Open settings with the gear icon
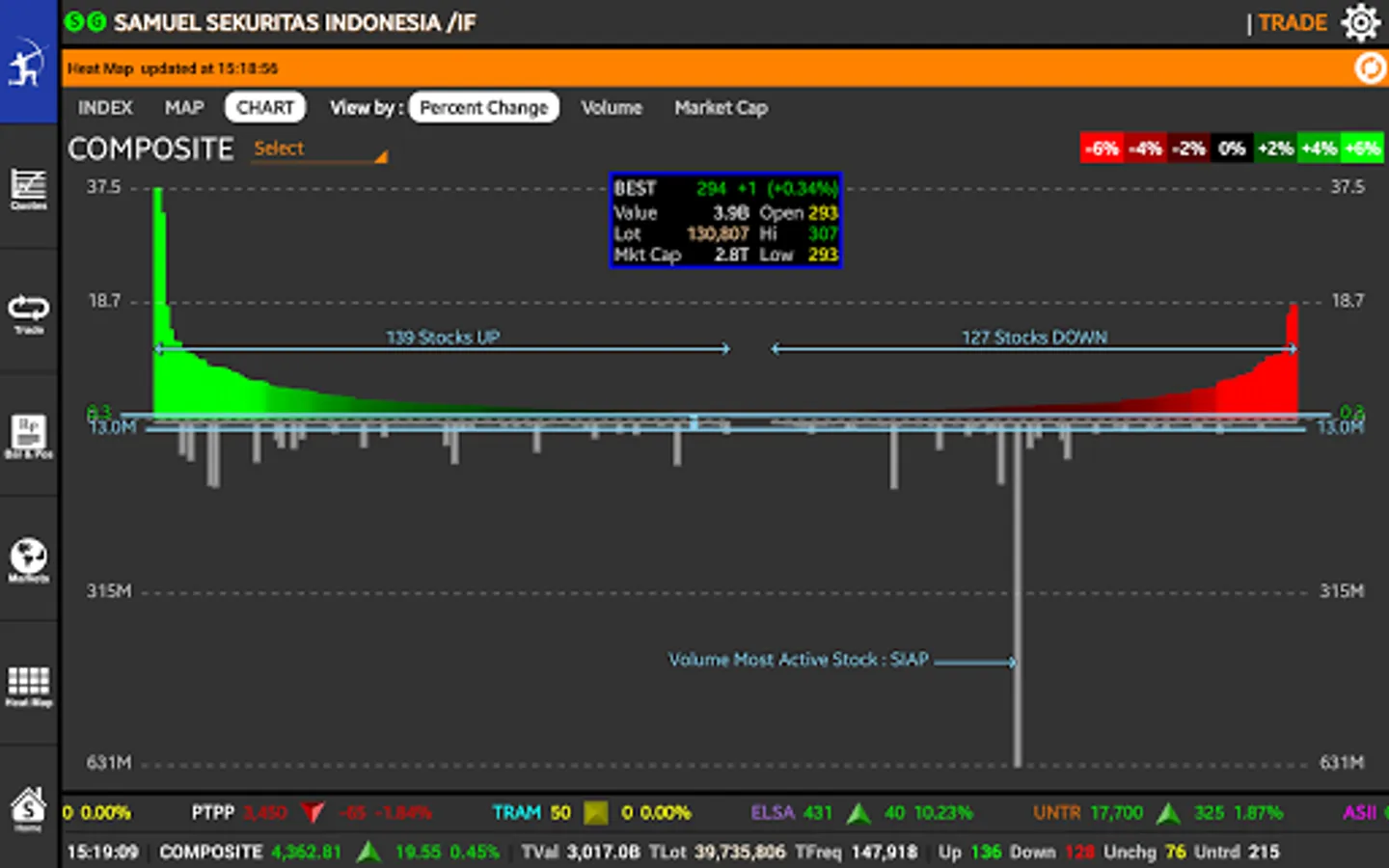 point(1360,22)
